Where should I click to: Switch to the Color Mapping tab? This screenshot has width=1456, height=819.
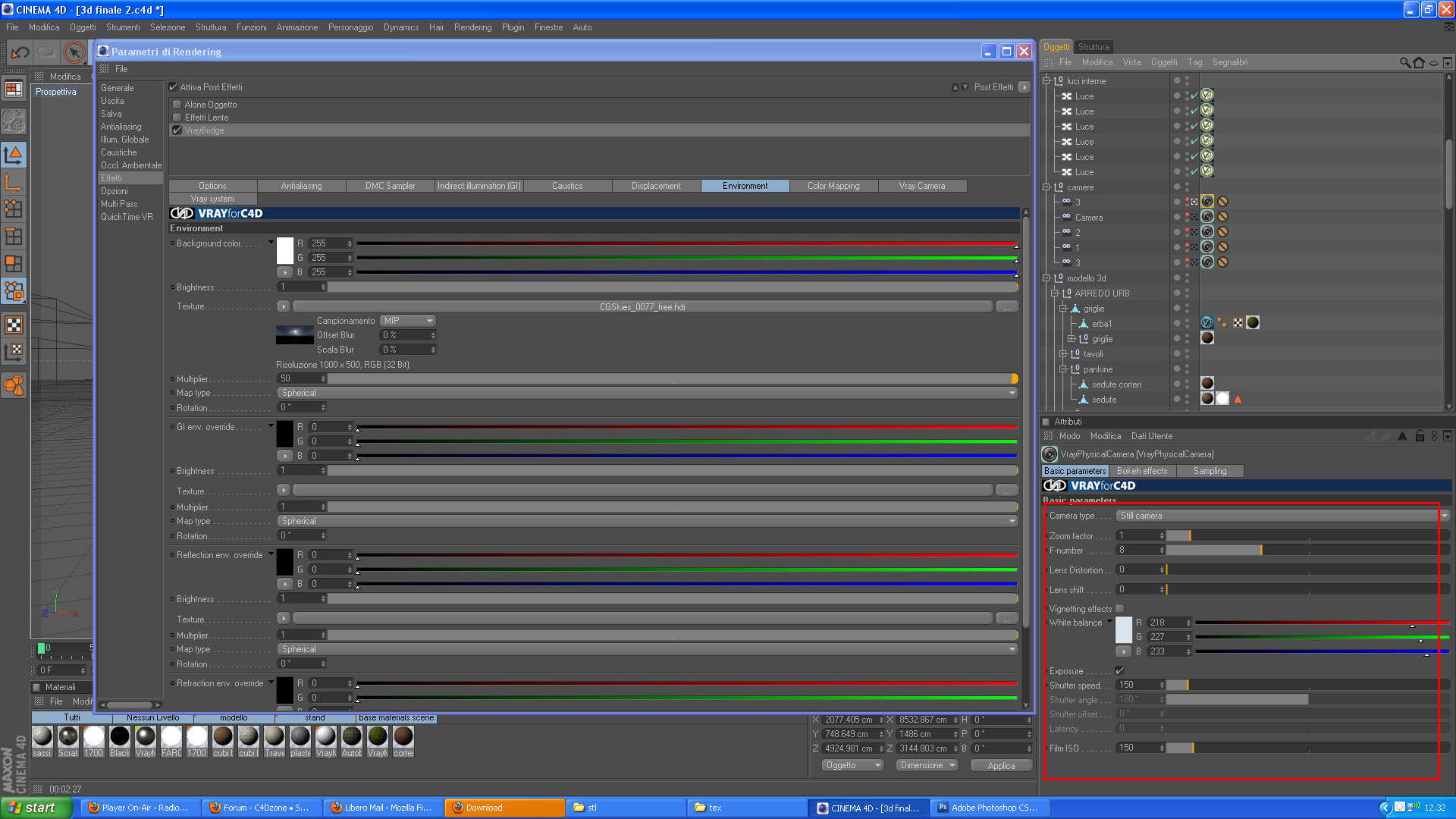point(833,186)
